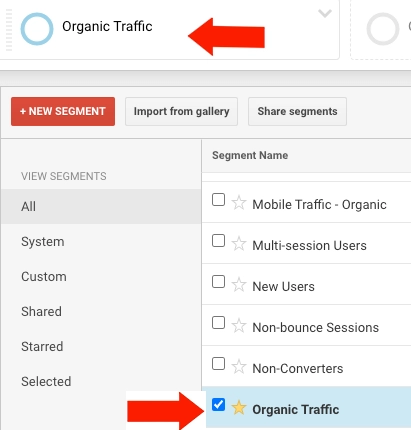Check the New Users checkbox

[x=218, y=282]
